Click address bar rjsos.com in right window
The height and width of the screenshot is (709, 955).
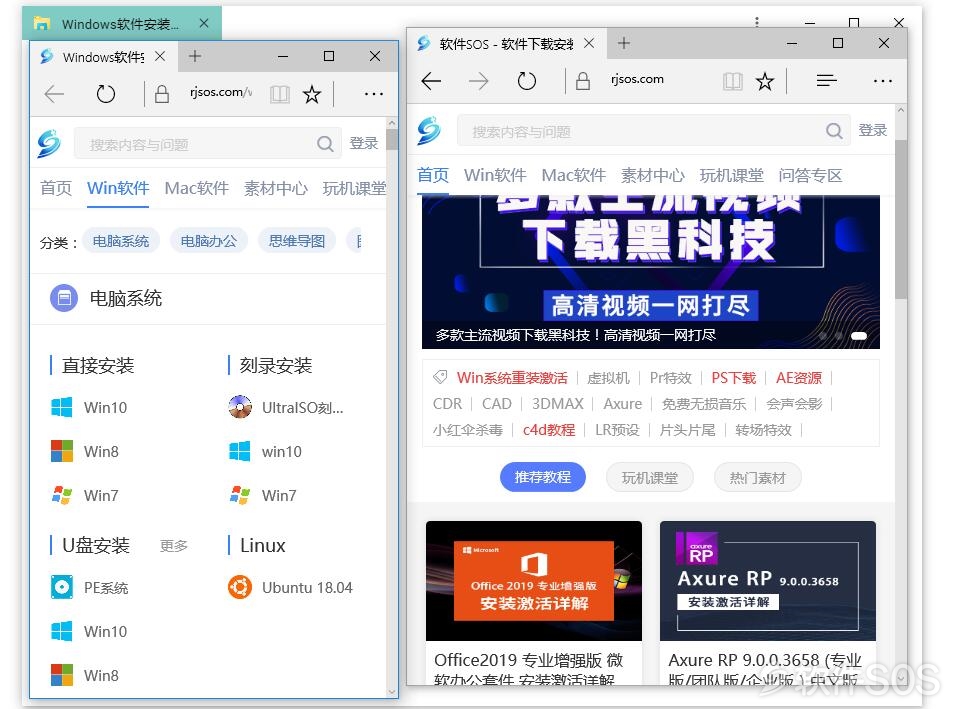[637, 80]
